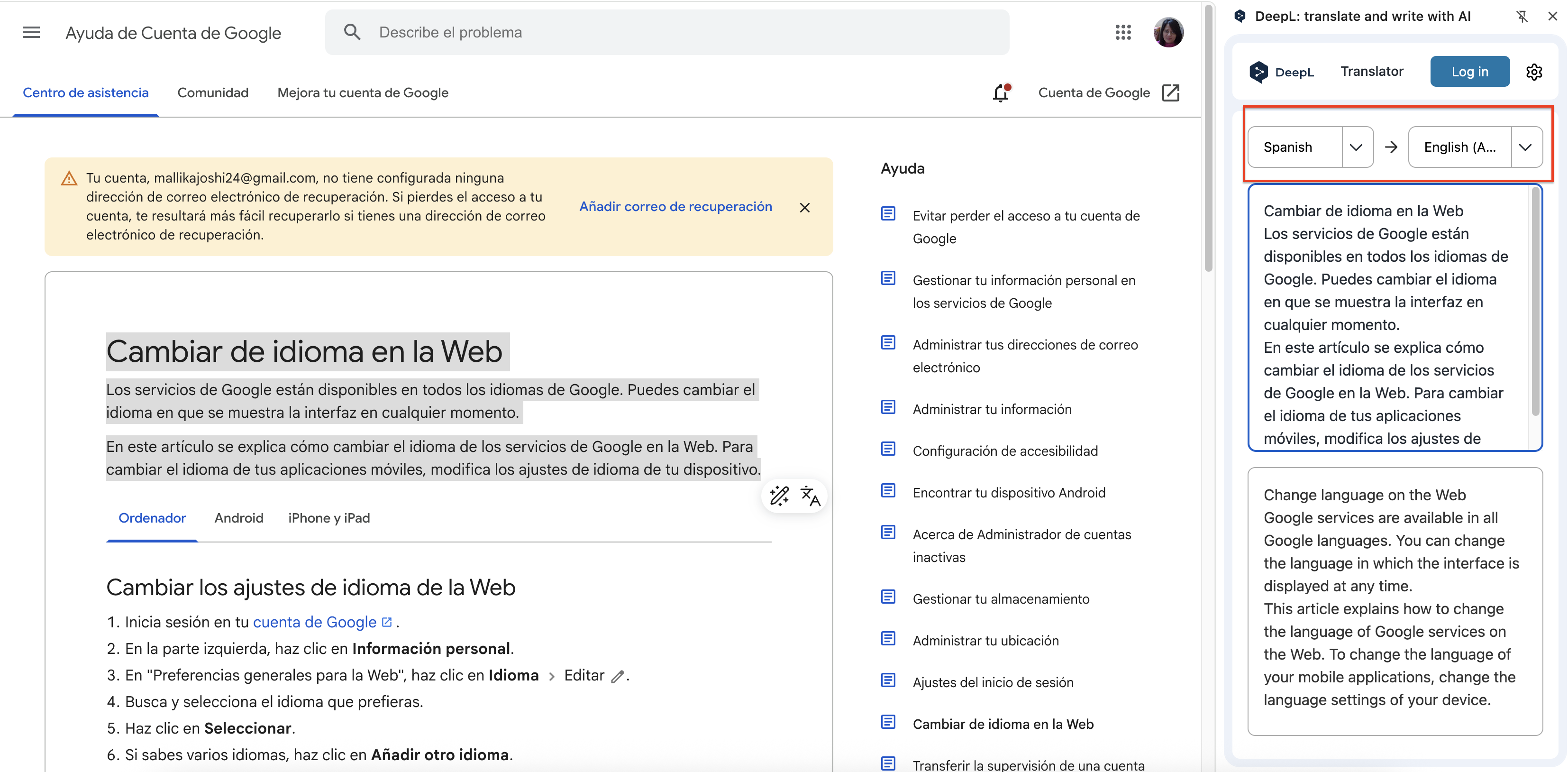Click Añadir correo de recuperación

(x=675, y=206)
